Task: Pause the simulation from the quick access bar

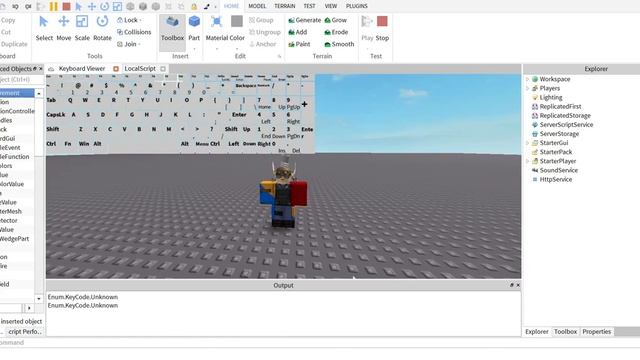Action: pyautogui.click(x=53, y=6)
